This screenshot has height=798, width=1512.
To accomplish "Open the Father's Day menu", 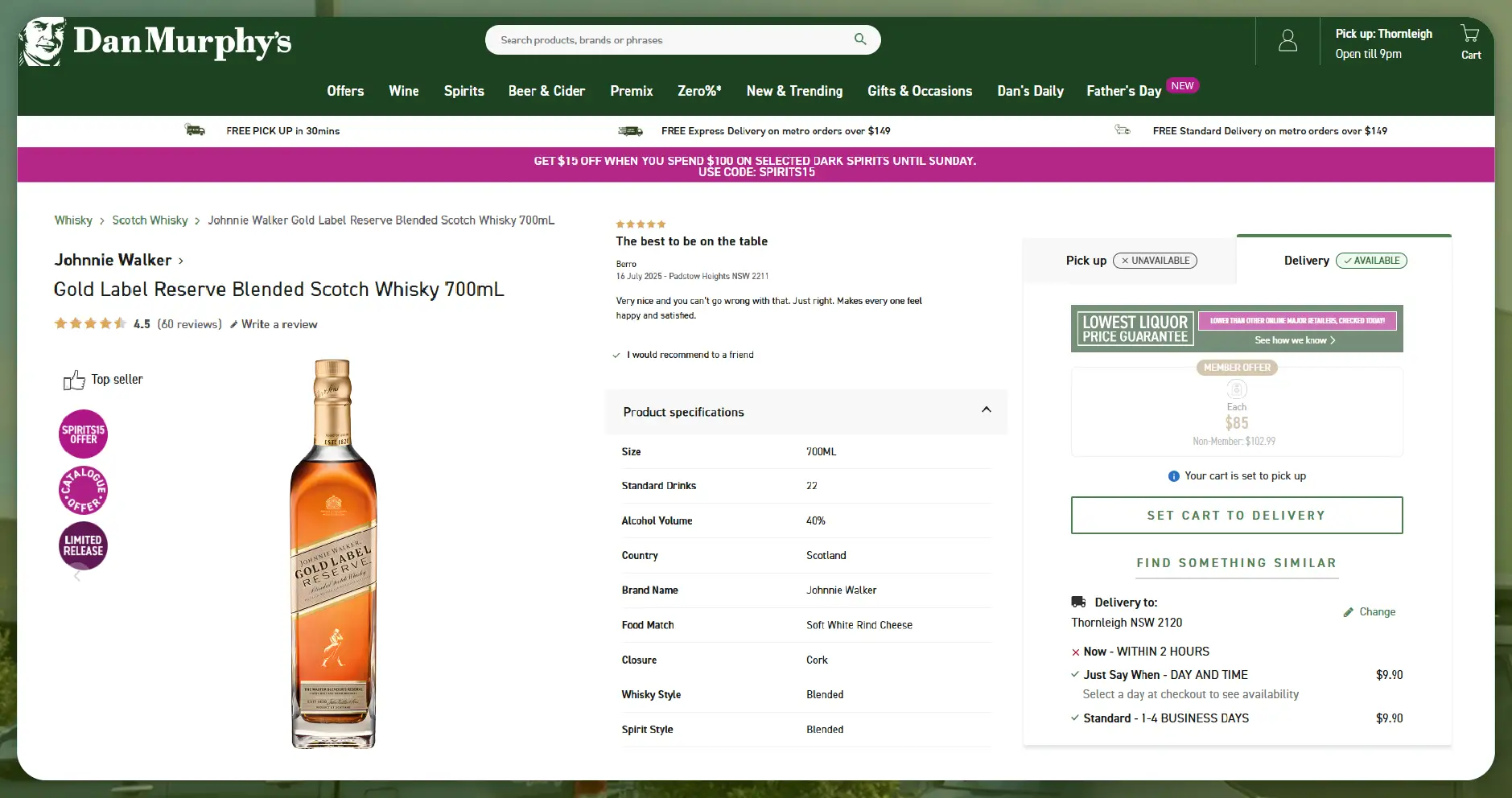I will click(1123, 91).
